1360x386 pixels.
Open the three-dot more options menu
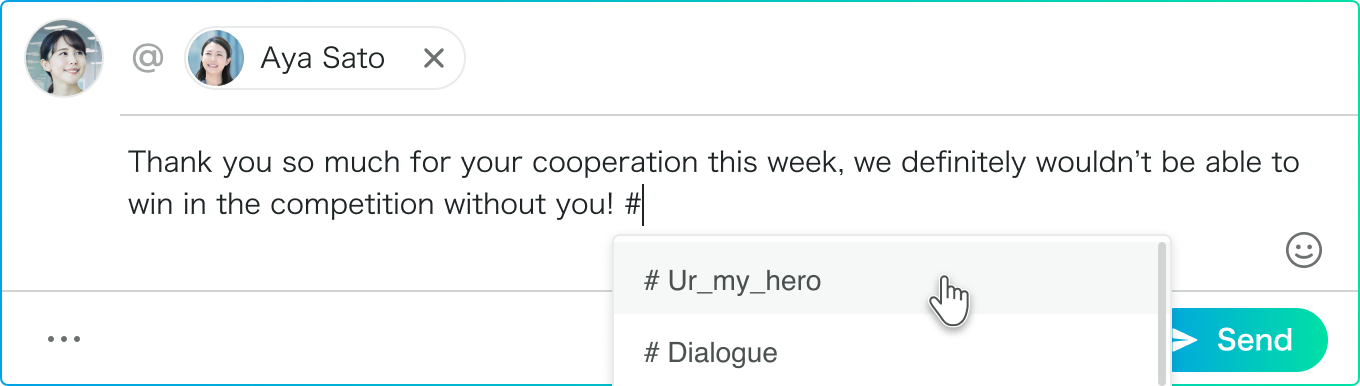pos(64,339)
